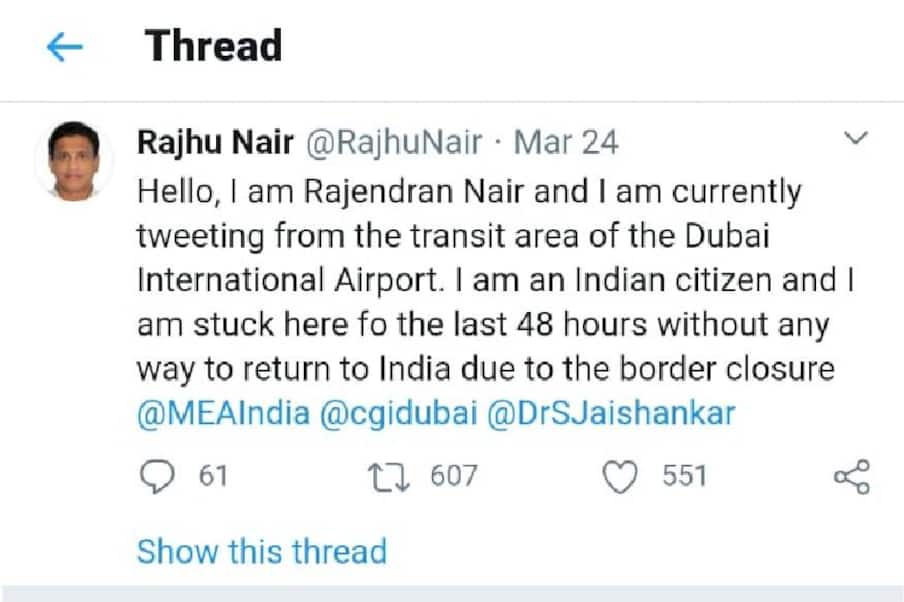Click the 551 likes count
The height and width of the screenshot is (602, 904).
tap(684, 476)
